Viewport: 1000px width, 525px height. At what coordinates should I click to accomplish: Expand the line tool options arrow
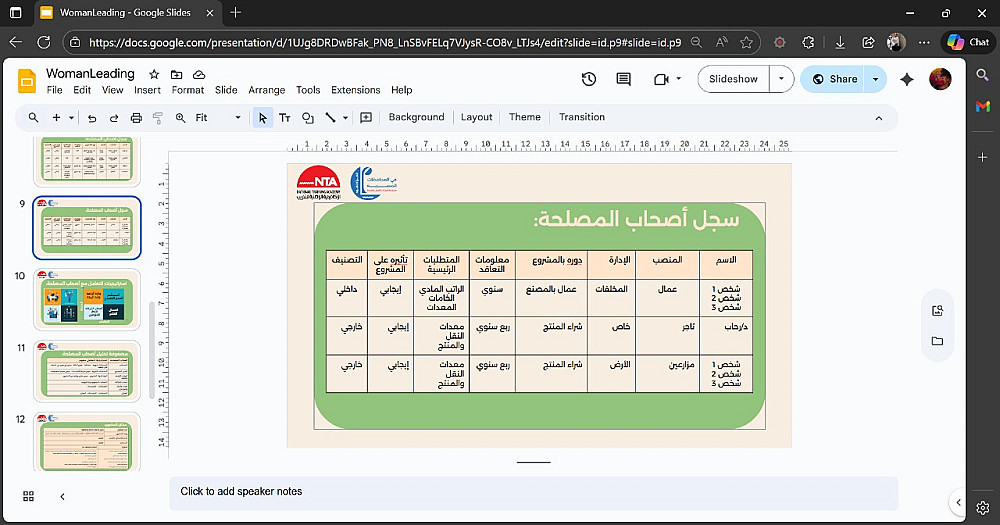pos(345,117)
